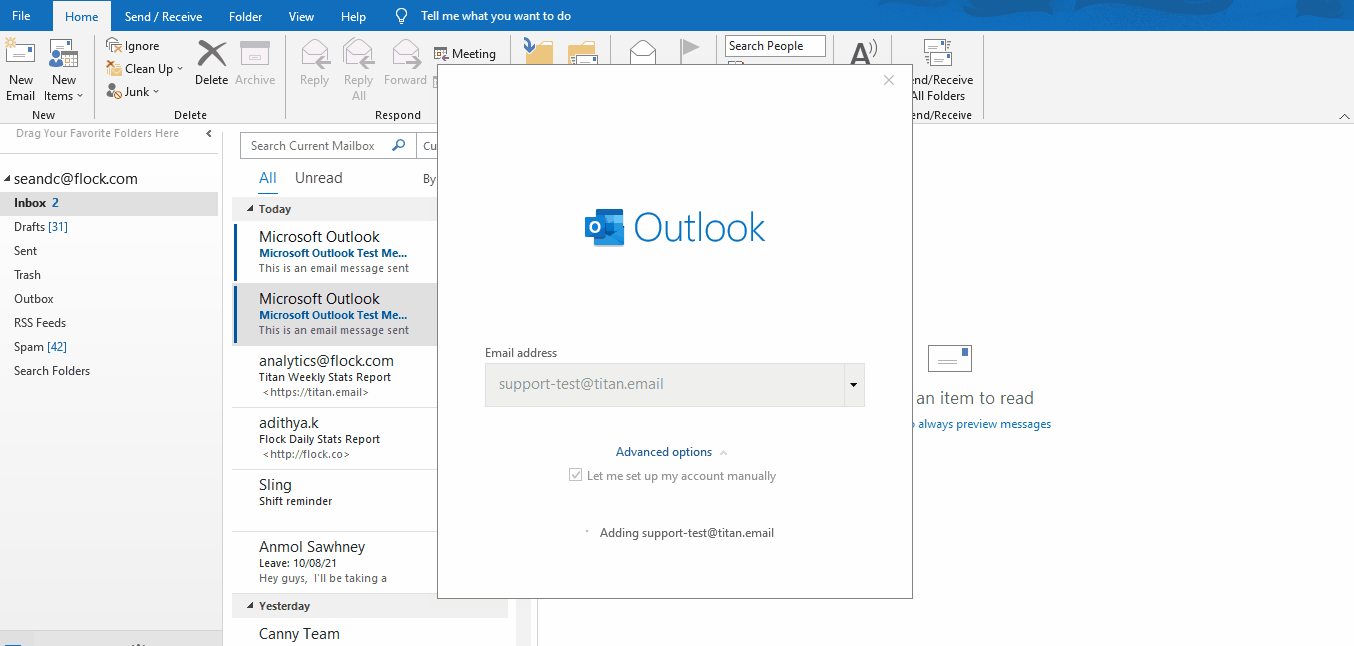This screenshot has width=1354, height=646.
Task: Open the Help ribbon tab
Action: click(x=353, y=16)
